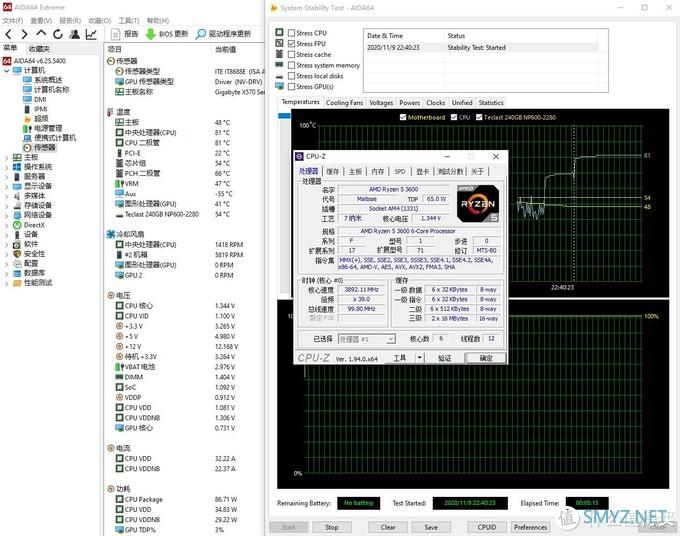Open the 工具 dropdown arrow in CPU-Z
This screenshot has height=536, width=680.
419,358
